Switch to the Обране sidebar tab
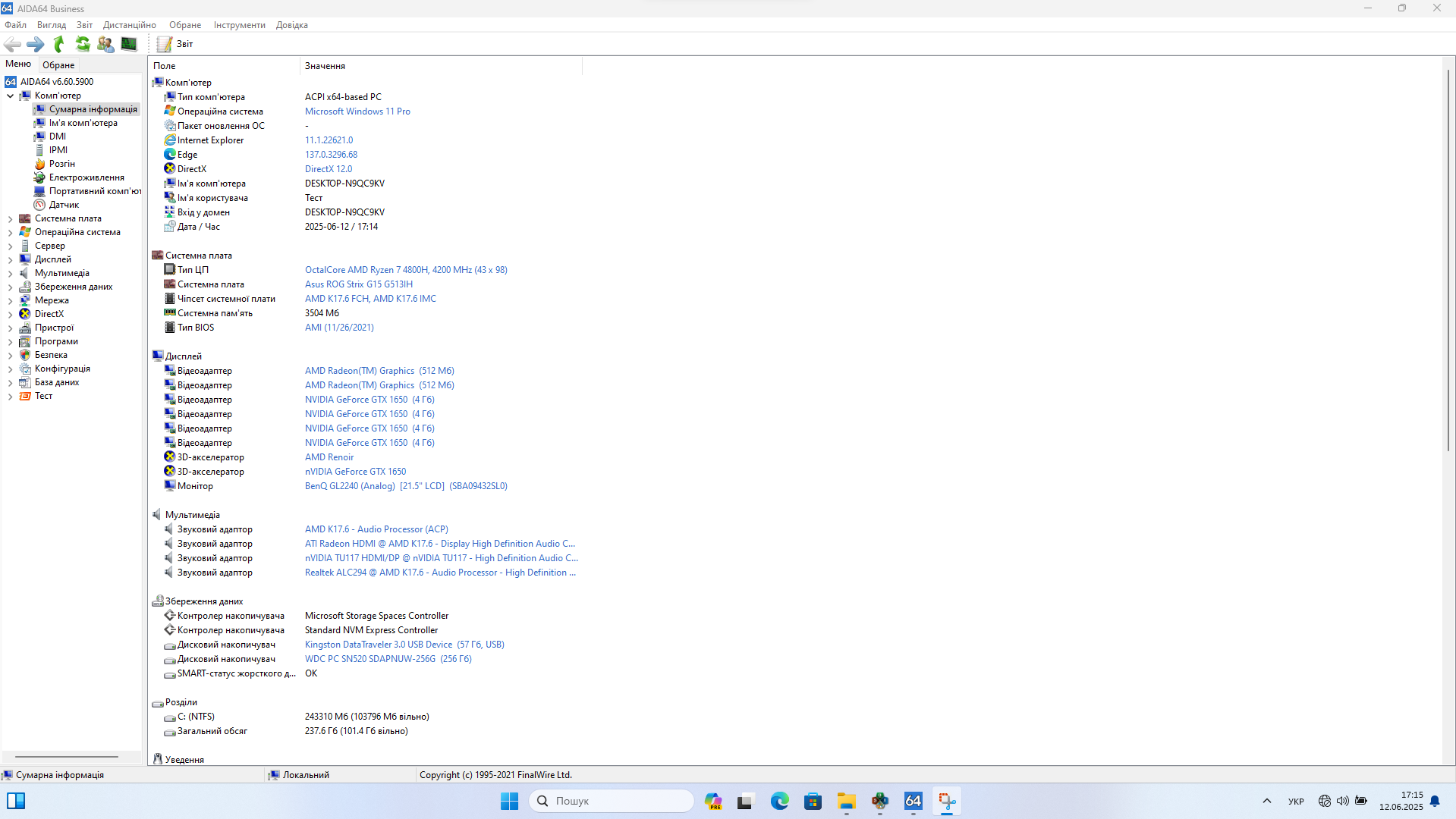Viewport: 1456px width, 819px height. [58, 65]
